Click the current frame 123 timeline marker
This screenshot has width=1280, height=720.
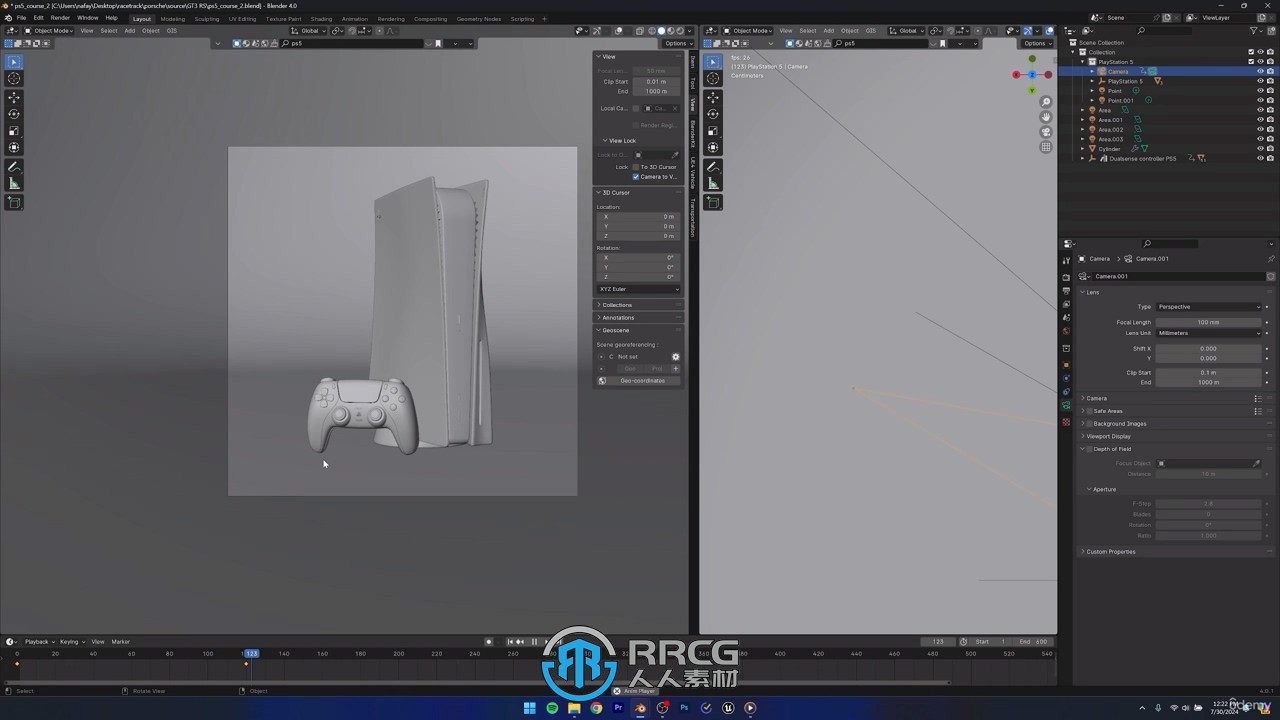[251, 654]
